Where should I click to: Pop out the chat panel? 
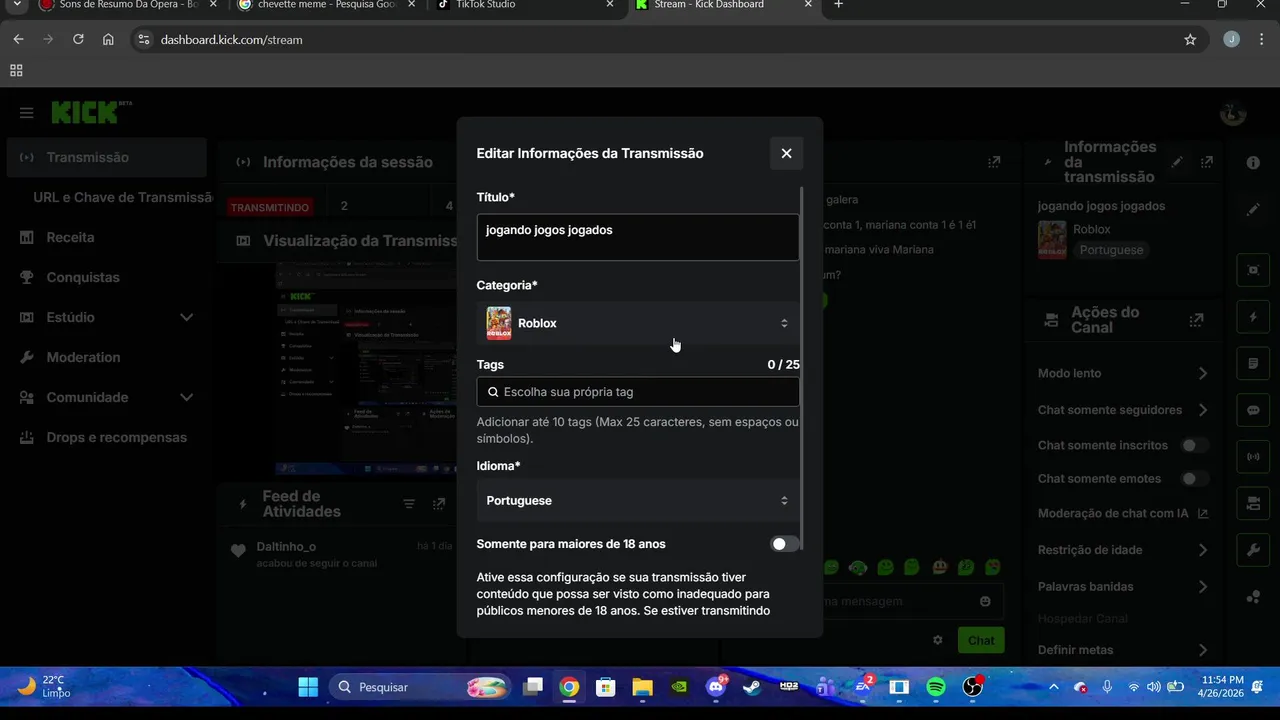coord(994,162)
